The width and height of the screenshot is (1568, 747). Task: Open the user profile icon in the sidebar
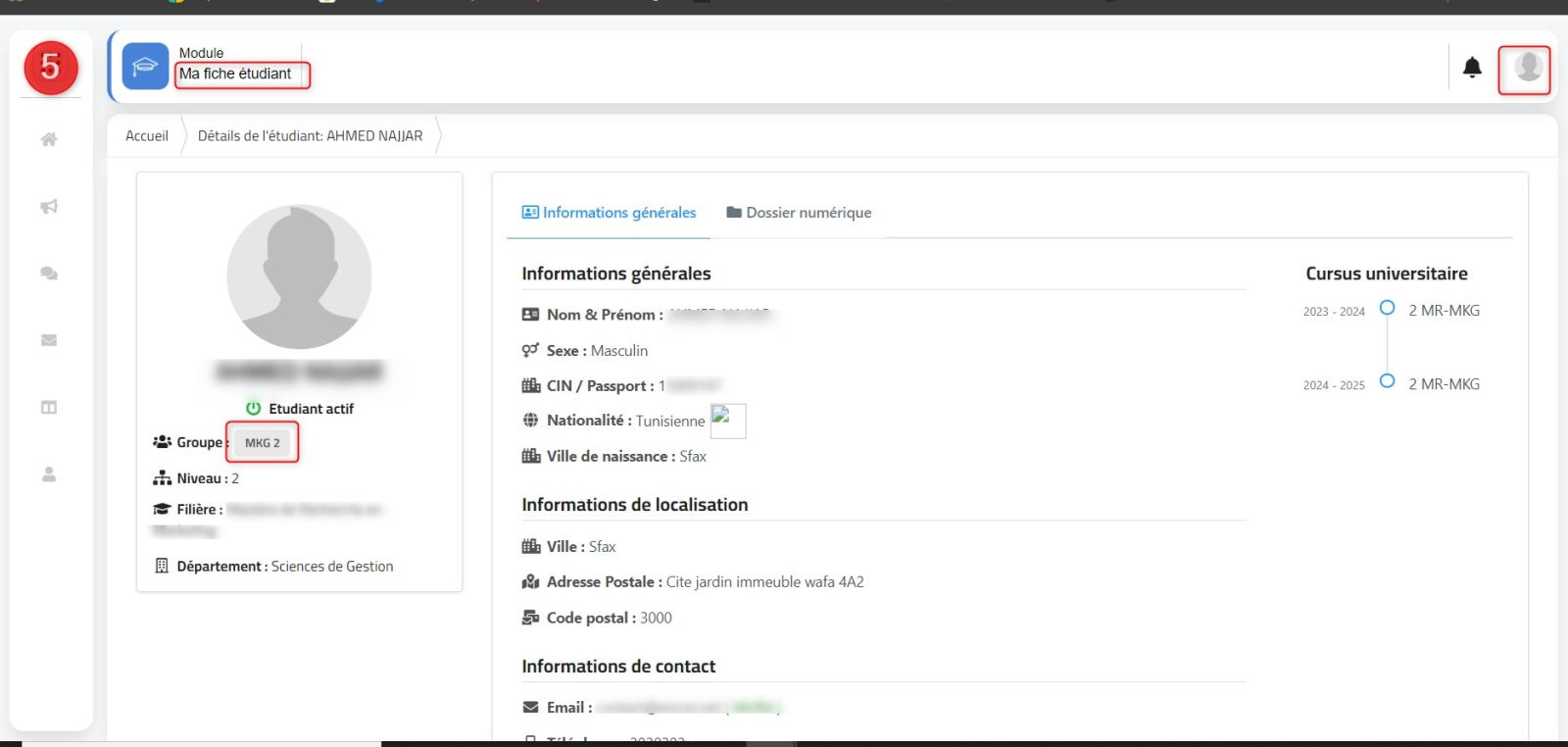tap(49, 474)
